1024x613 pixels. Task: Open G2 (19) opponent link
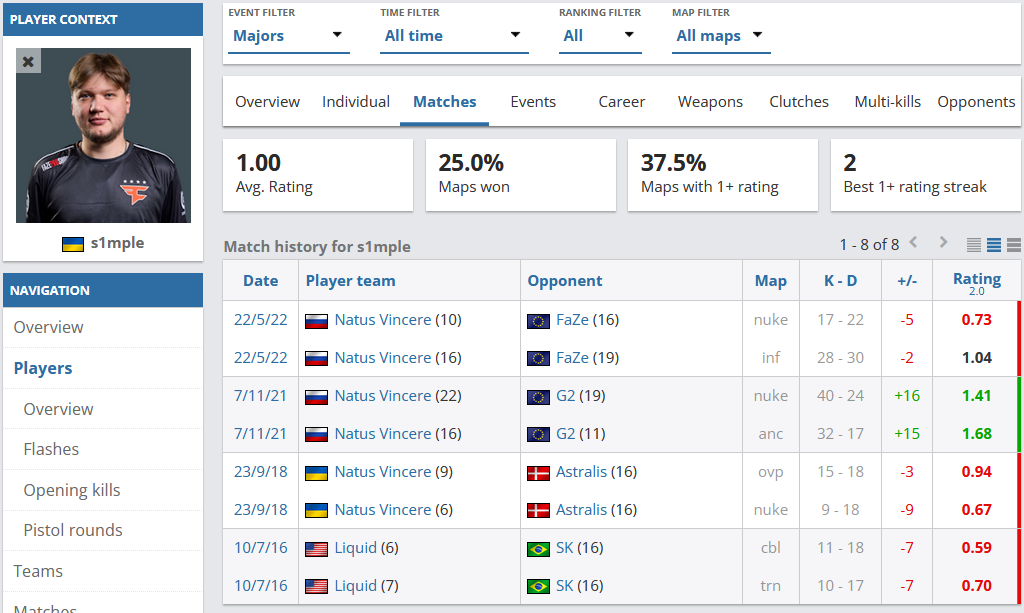pos(566,396)
